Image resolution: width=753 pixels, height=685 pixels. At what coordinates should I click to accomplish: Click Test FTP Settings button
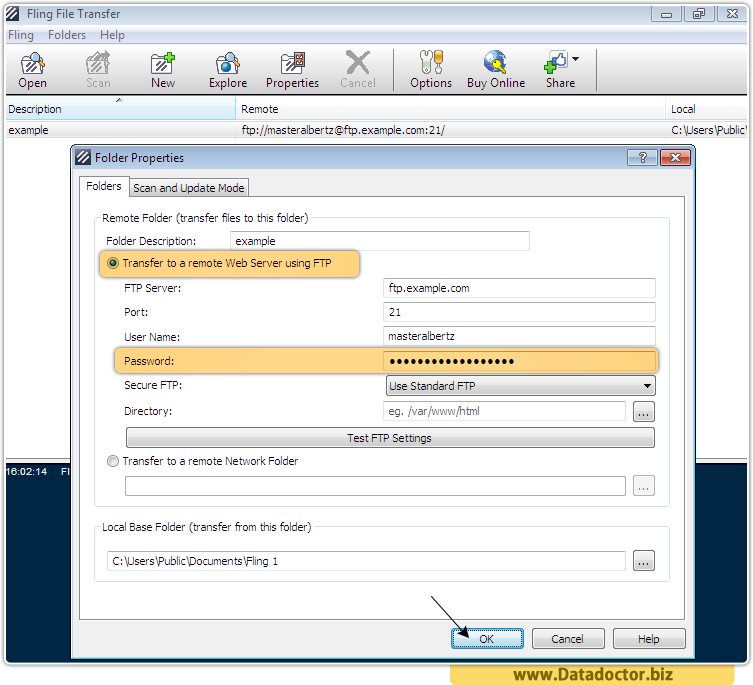click(390, 438)
